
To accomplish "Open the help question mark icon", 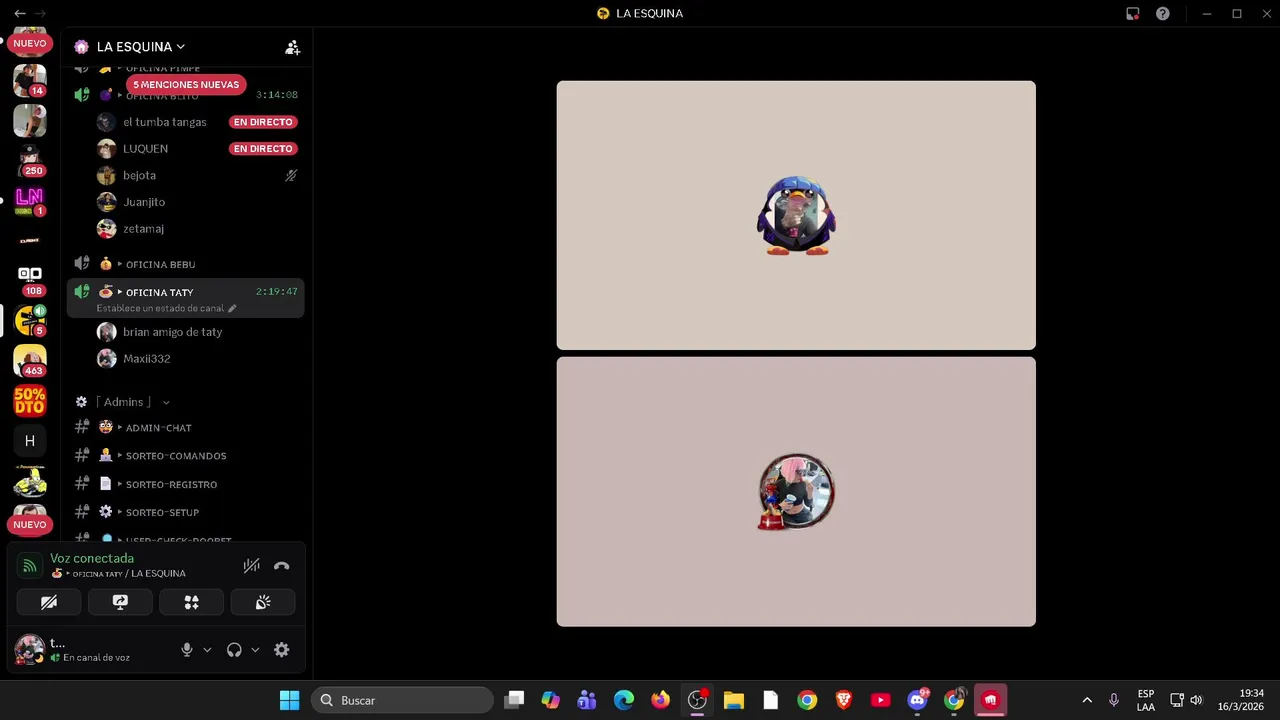I will click(1163, 14).
